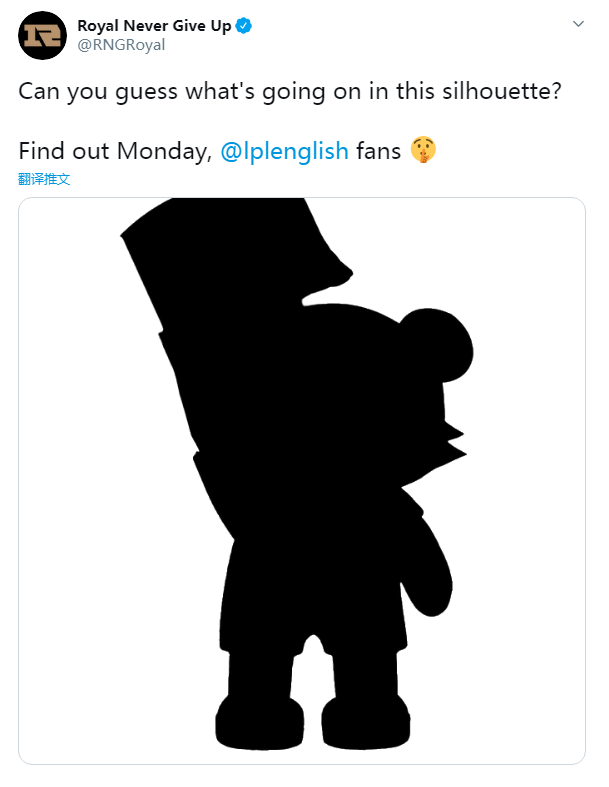
Task: Click the shushing face emoji
Action: click(425, 152)
